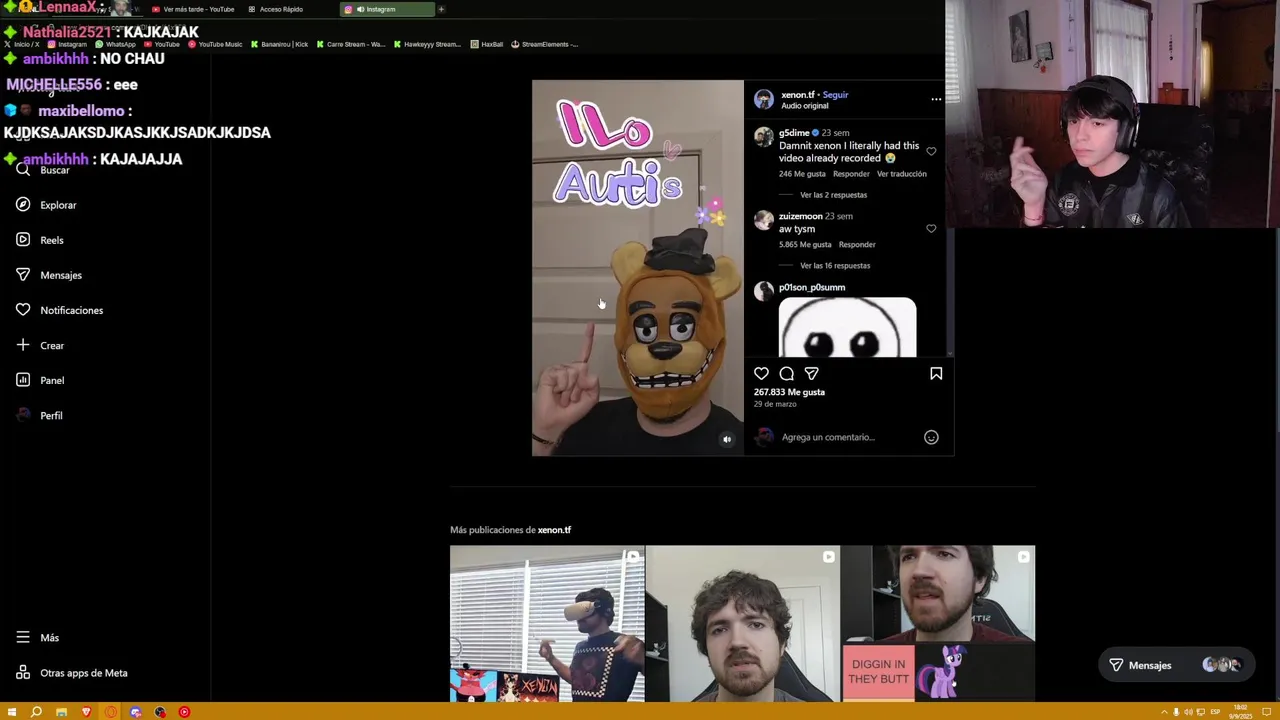1280x720 pixels.
Task: Open the post three-dot options menu
Action: pos(936,99)
